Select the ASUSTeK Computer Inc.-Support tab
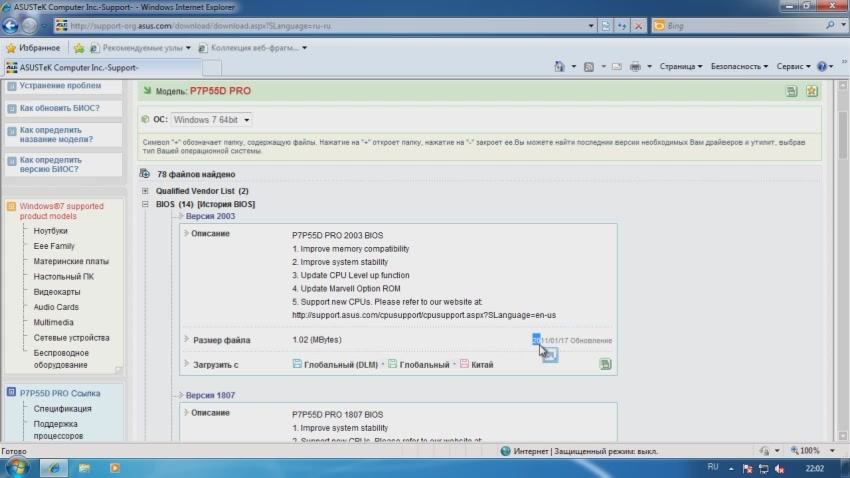Image resolution: width=850 pixels, height=478 pixels. pos(103,68)
